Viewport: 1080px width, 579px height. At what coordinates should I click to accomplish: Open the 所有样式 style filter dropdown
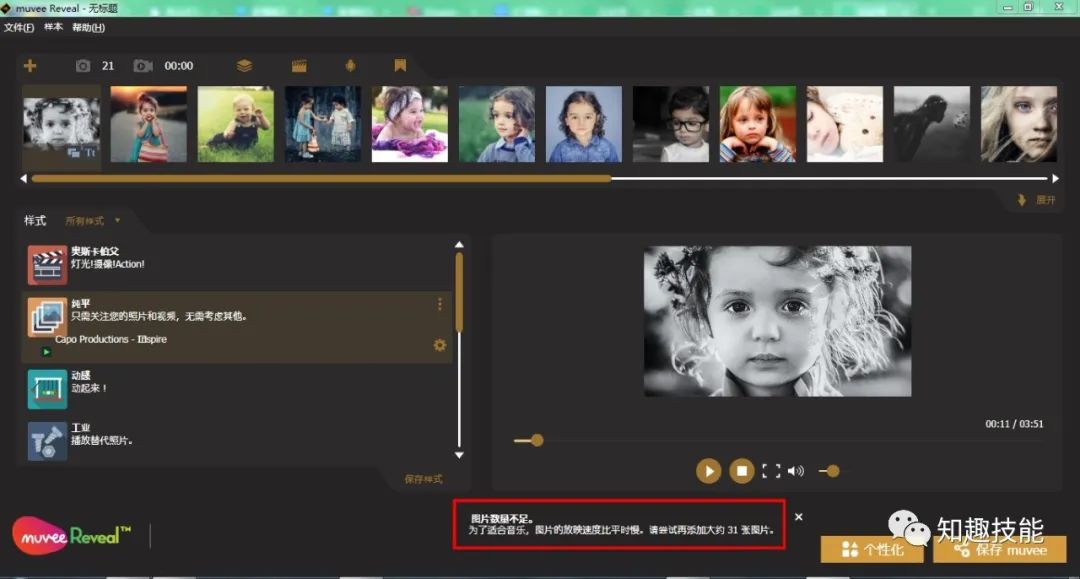[92, 220]
